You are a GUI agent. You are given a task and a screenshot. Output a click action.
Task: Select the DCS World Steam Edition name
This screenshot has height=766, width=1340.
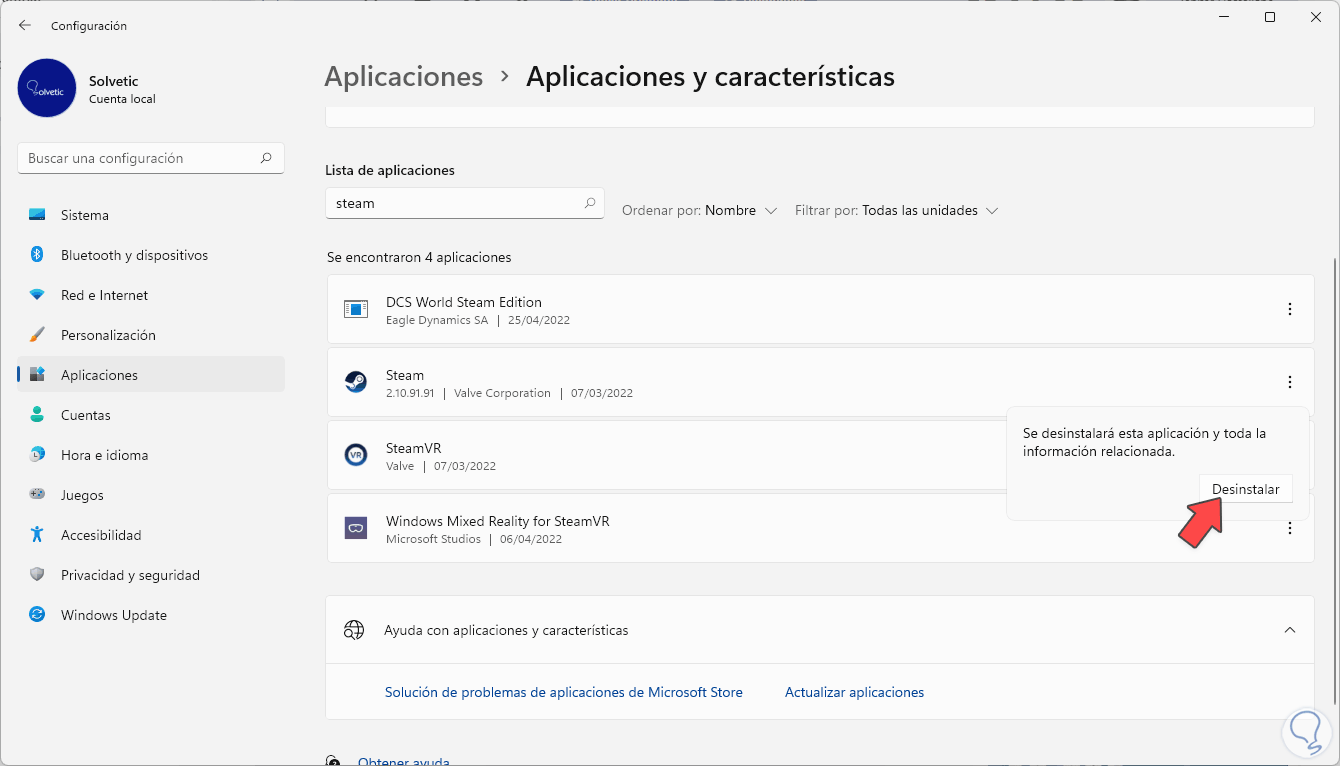coord(464,302)
